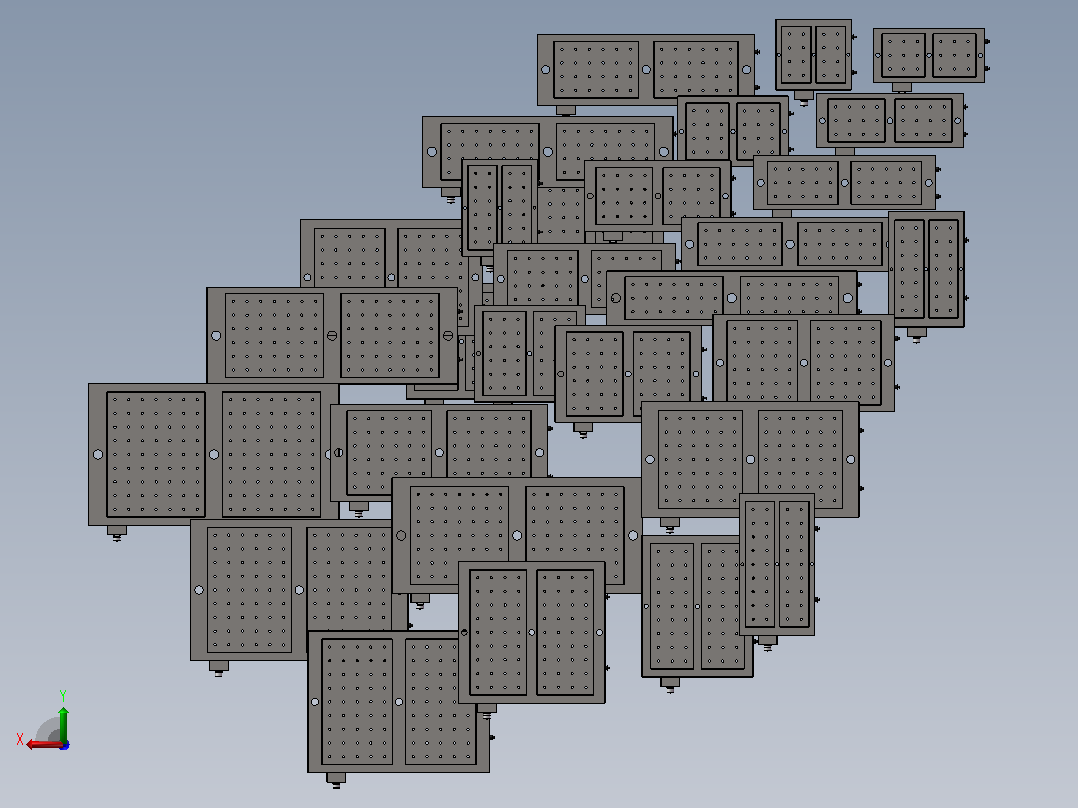Select the "X" axis label
This screenshot has width=1078, height=808.
20,740
